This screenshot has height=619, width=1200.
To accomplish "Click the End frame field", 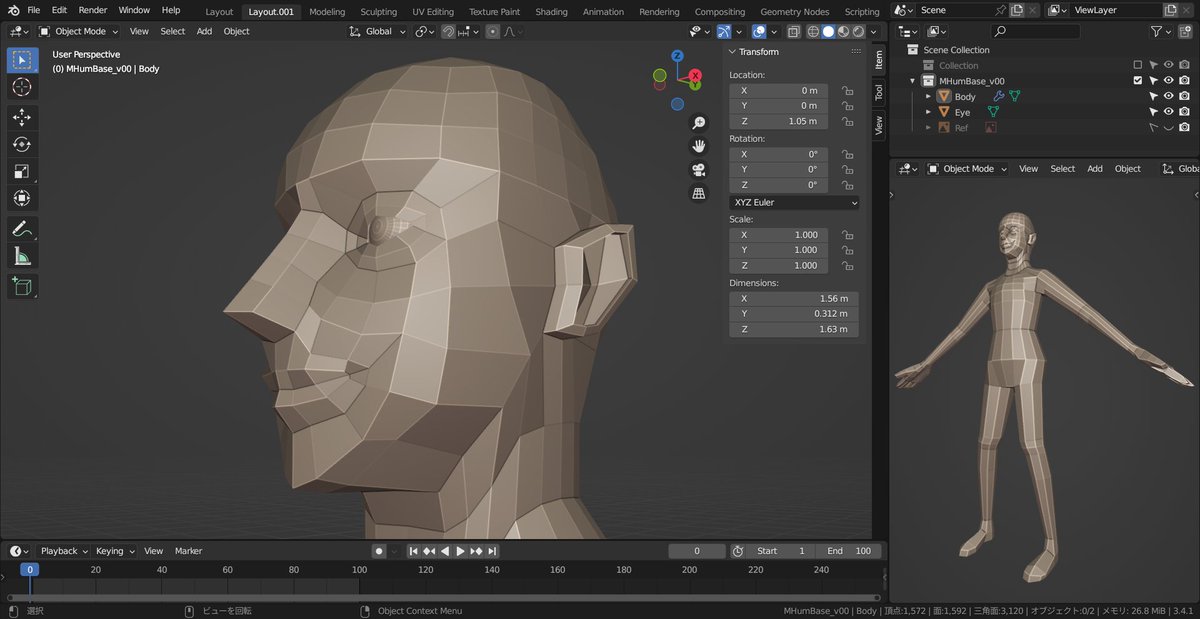I will coord(849,551).
